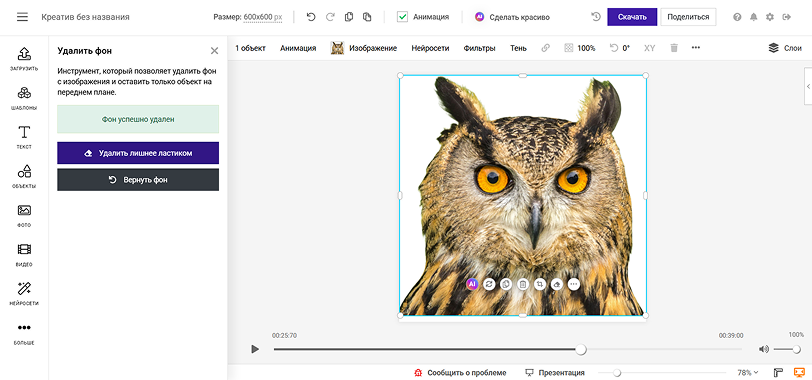Click Сделать красиво AI button
Screen dimensions: 812x380
pos(512,17)
